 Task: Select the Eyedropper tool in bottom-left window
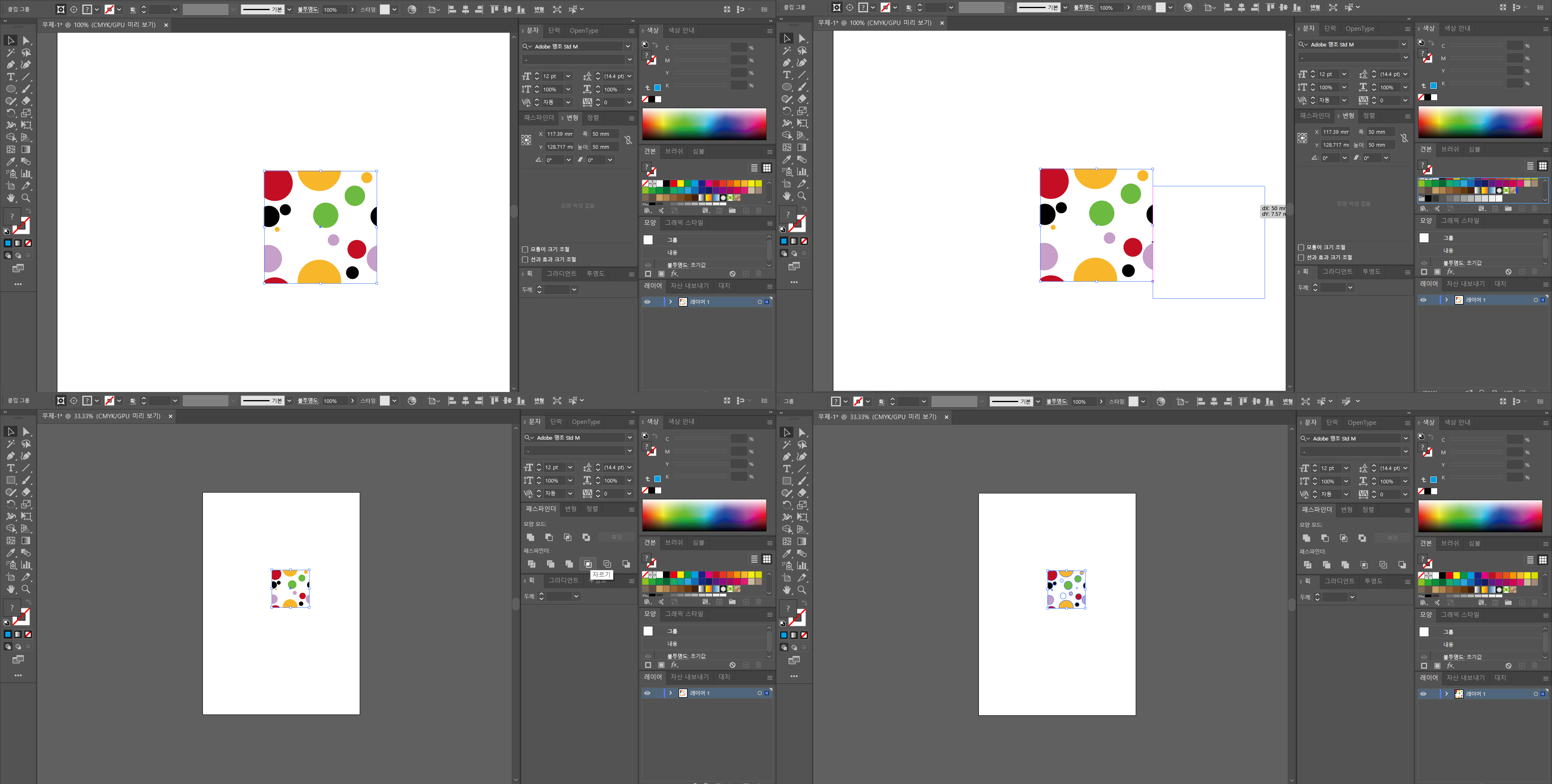pyautogui.click(x=11, y=552)
